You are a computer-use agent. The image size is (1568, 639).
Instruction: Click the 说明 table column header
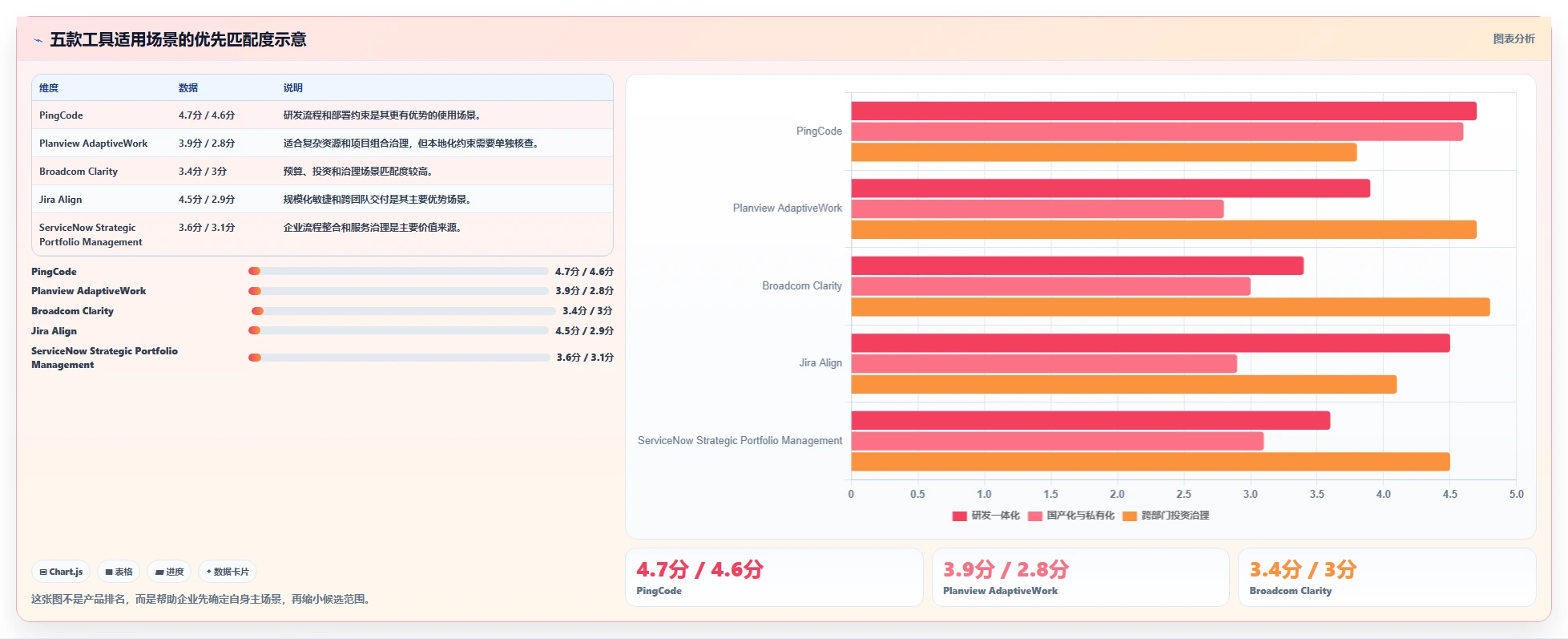click(x=293, y=88)
